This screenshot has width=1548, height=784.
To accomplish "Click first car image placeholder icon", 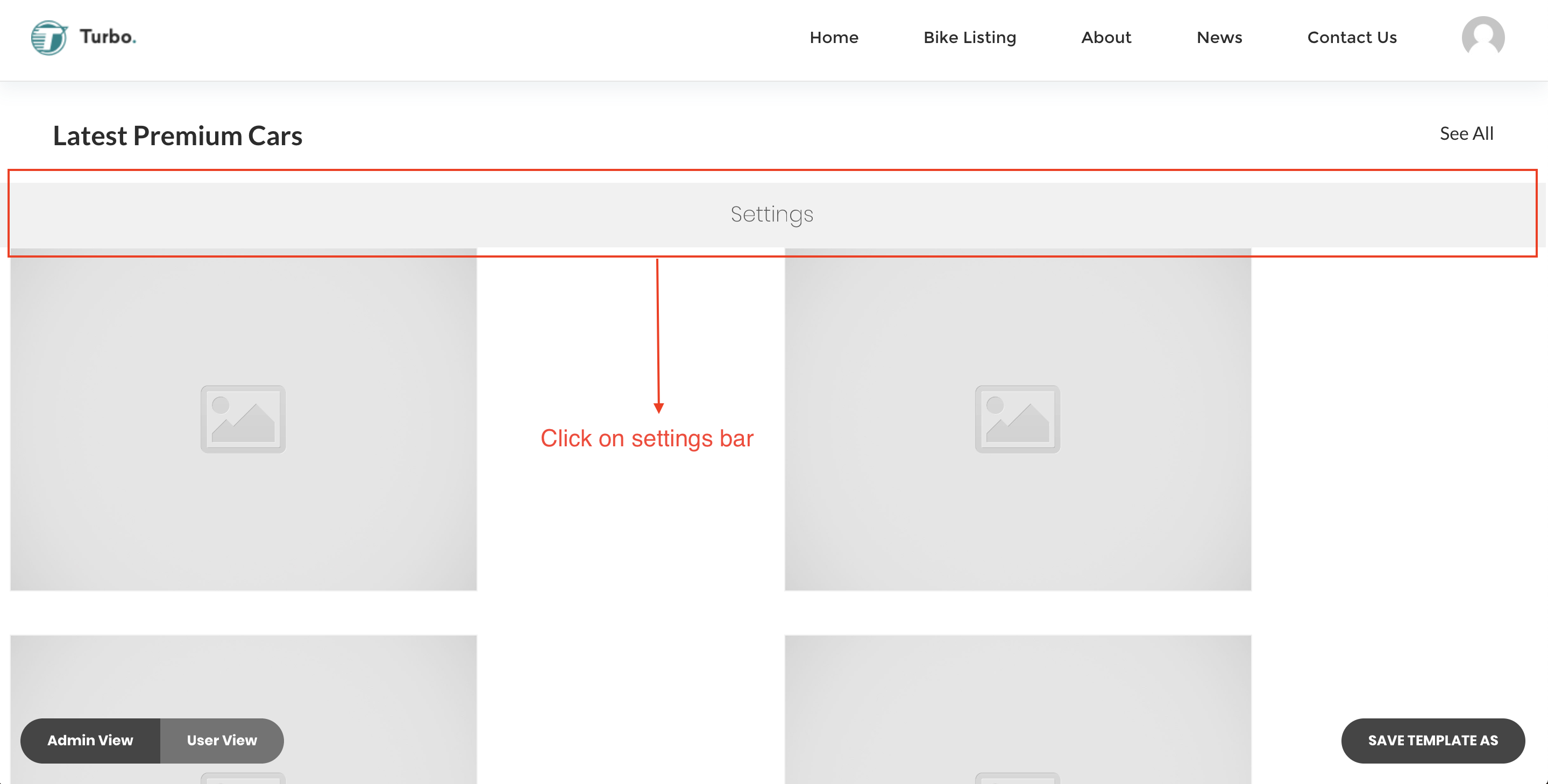I will 243,419.
